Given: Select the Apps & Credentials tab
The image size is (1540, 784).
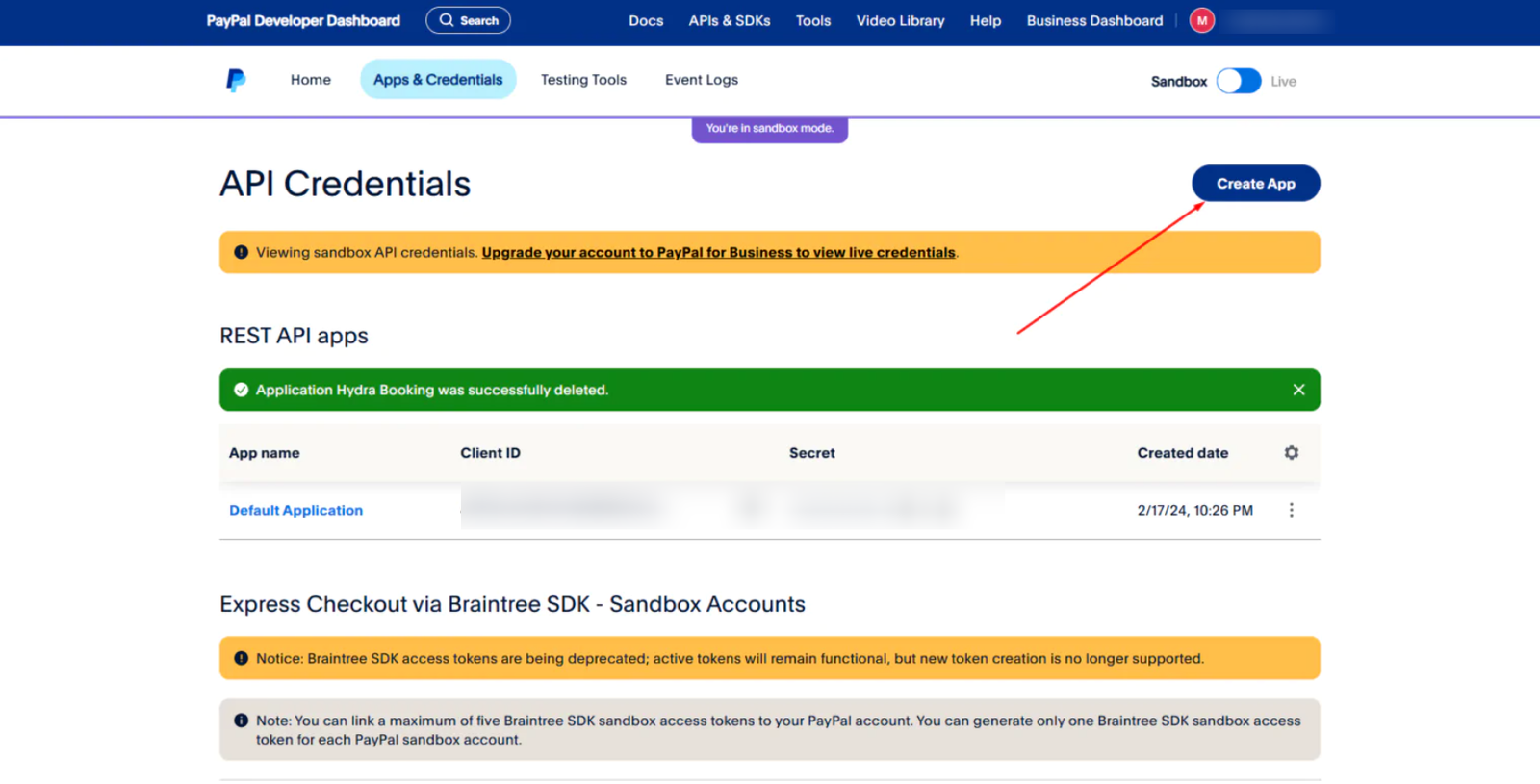Looking at the screenshot, I should point(438,80).
